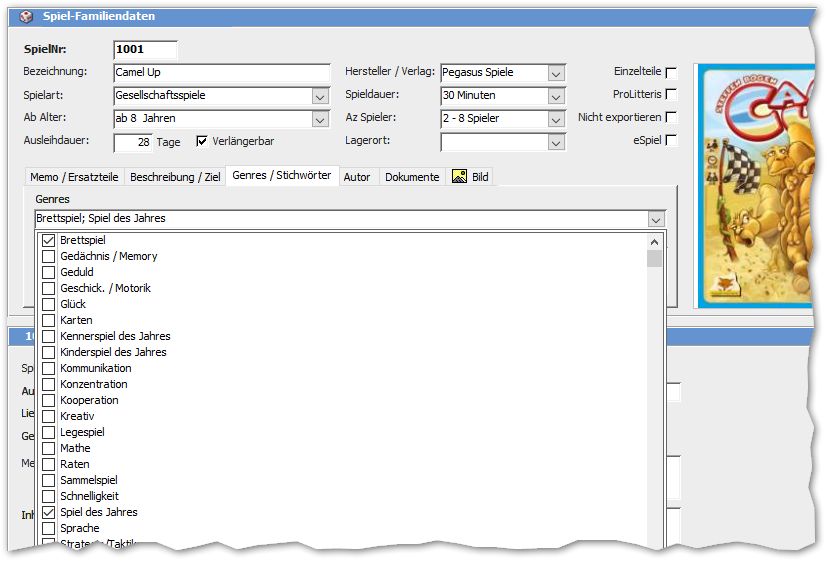The image size is (828, 562).
Task: Open the Beschreibung / Ziel tab
Action: tap(175, 177)
